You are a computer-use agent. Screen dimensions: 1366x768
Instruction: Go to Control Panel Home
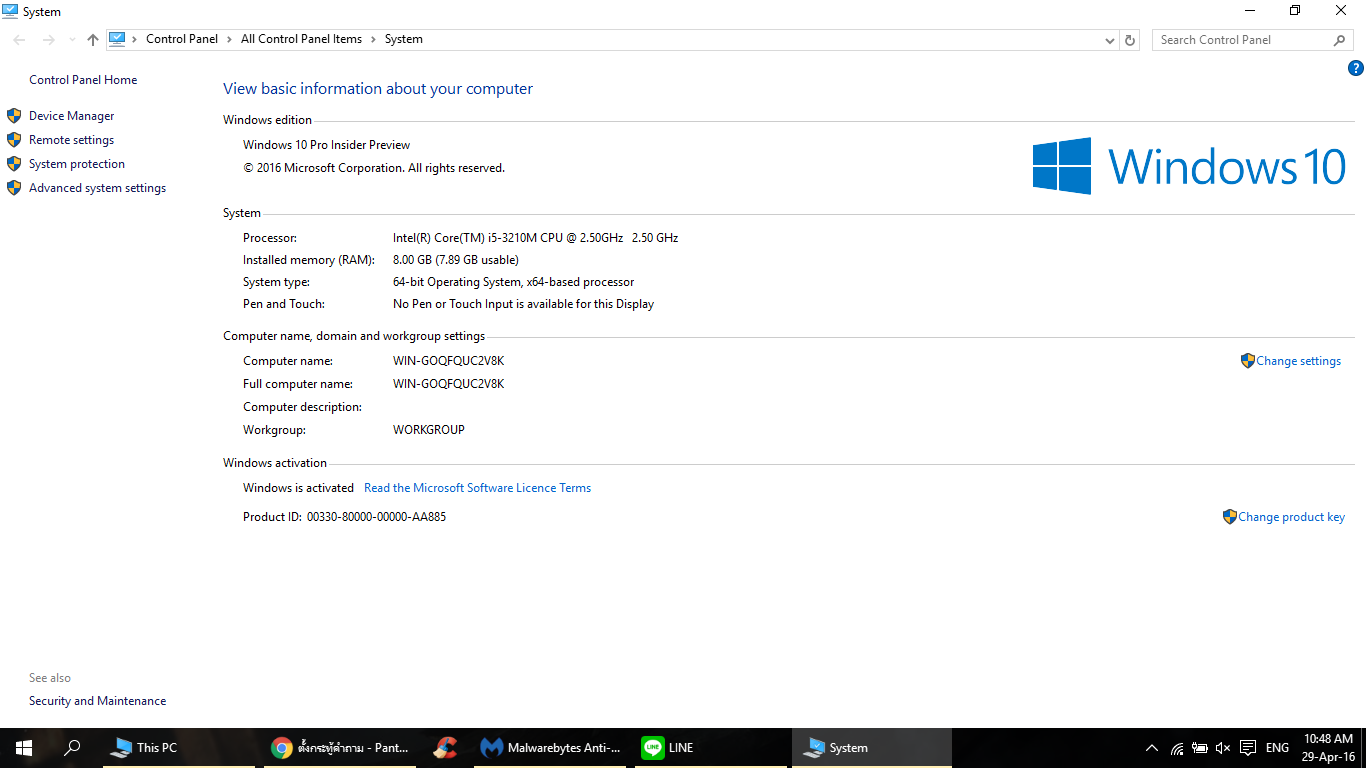pos(83,80)
